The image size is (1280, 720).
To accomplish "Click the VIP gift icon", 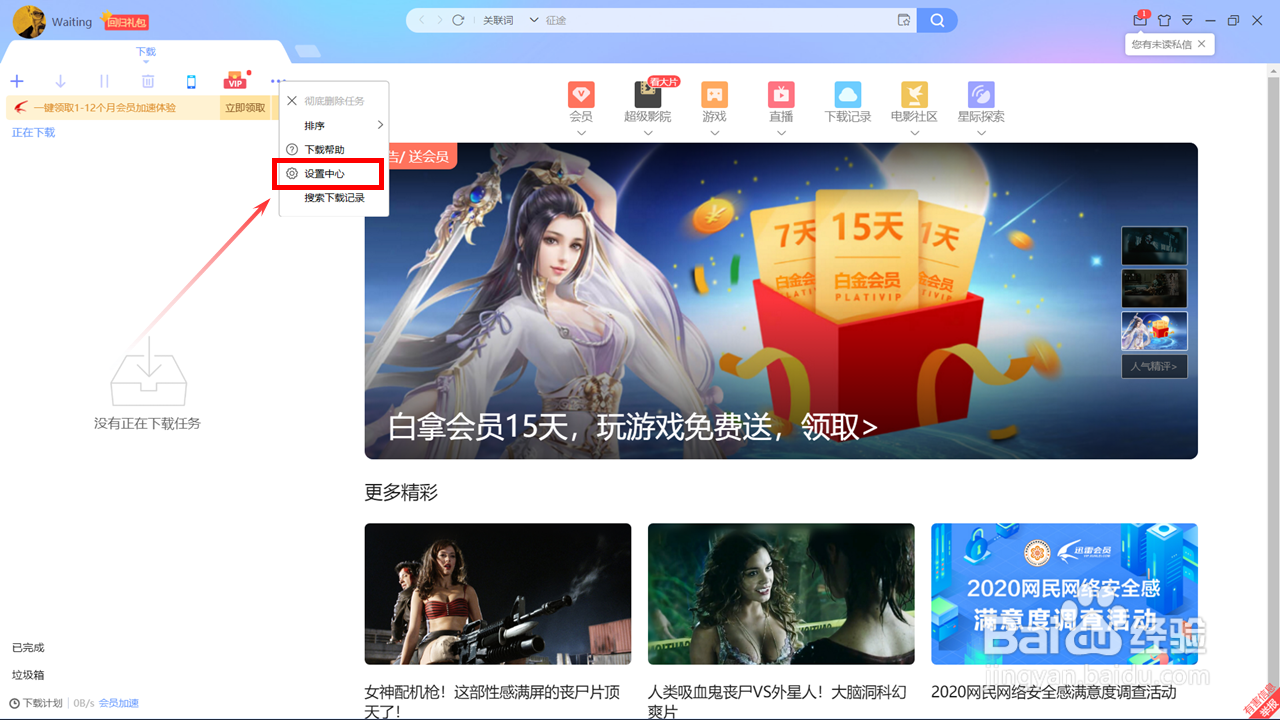I will (235, 81).
